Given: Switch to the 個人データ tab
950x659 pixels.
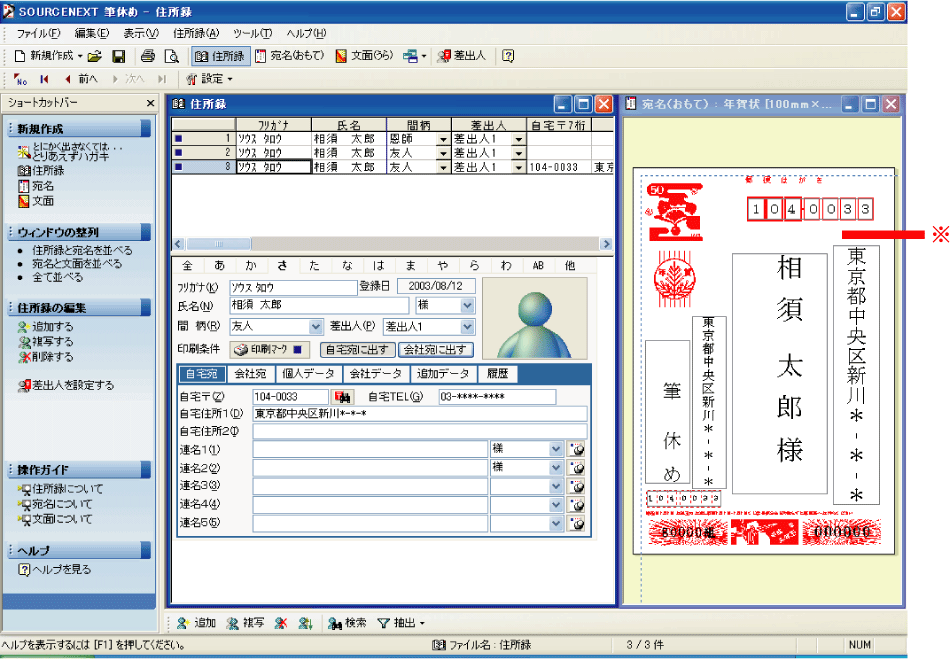Looking at the screenshot, I should (308, 374).
